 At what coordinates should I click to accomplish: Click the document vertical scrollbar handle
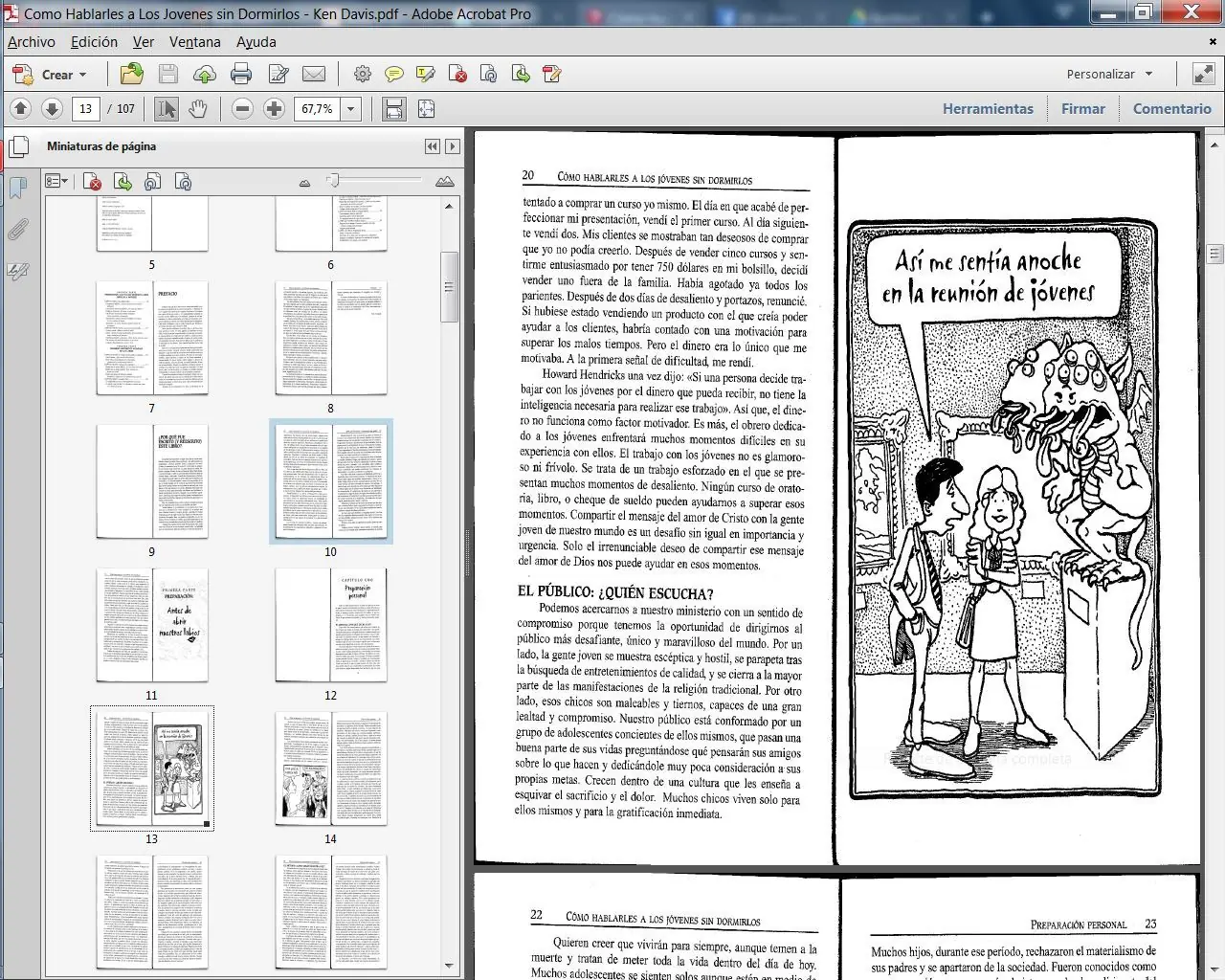[1215, 254]
